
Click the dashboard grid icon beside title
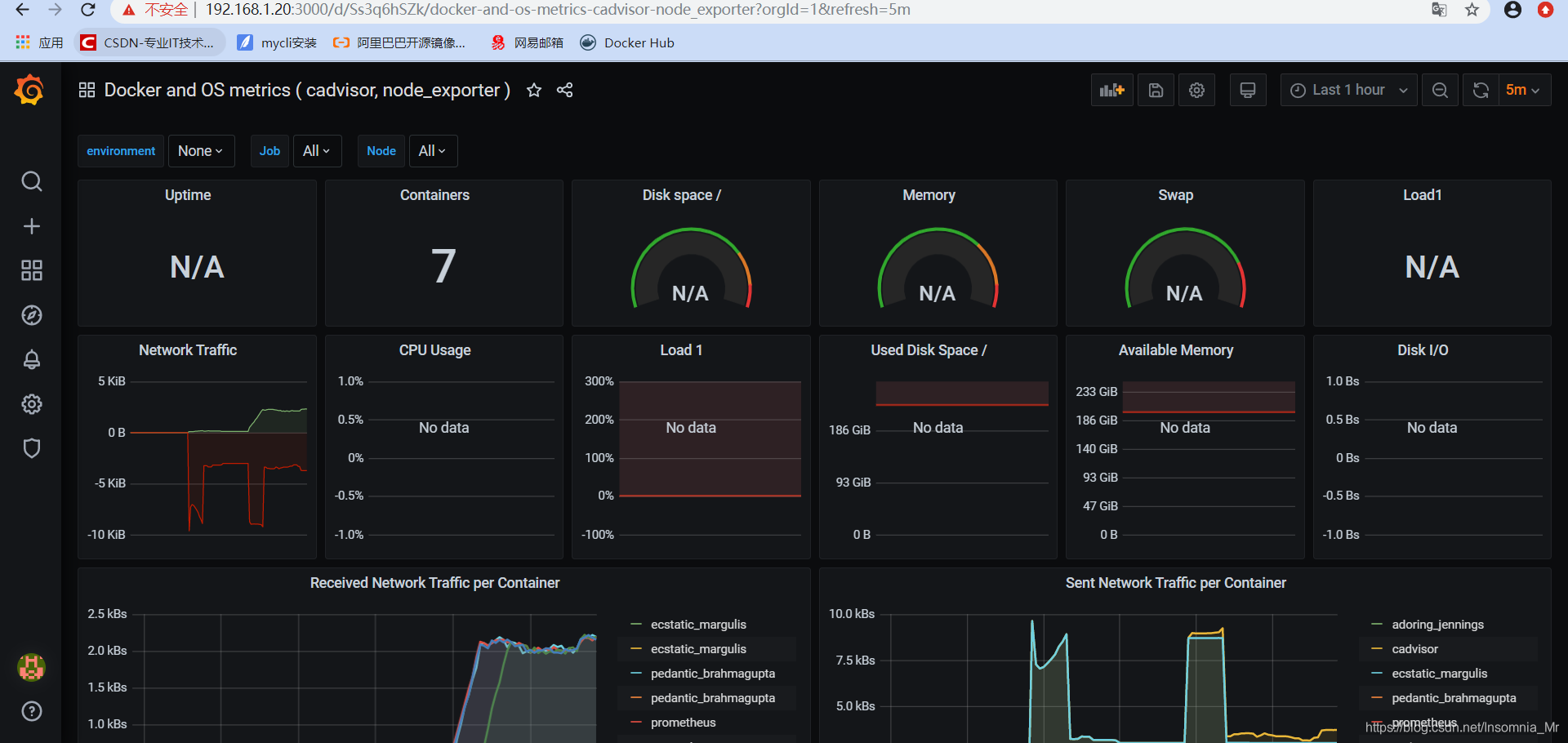pyautogui.click(x=87, y=90)
